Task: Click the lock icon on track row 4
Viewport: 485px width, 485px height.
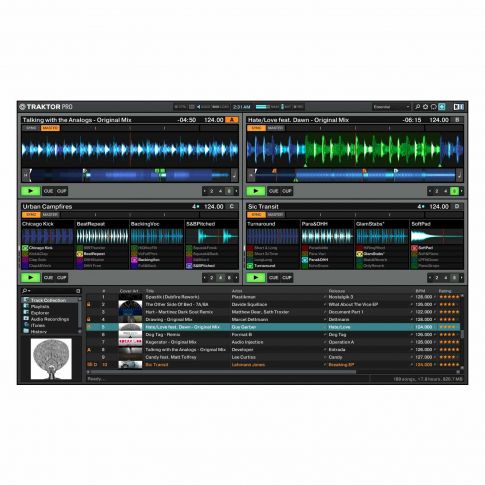Action: pos(89,319)
